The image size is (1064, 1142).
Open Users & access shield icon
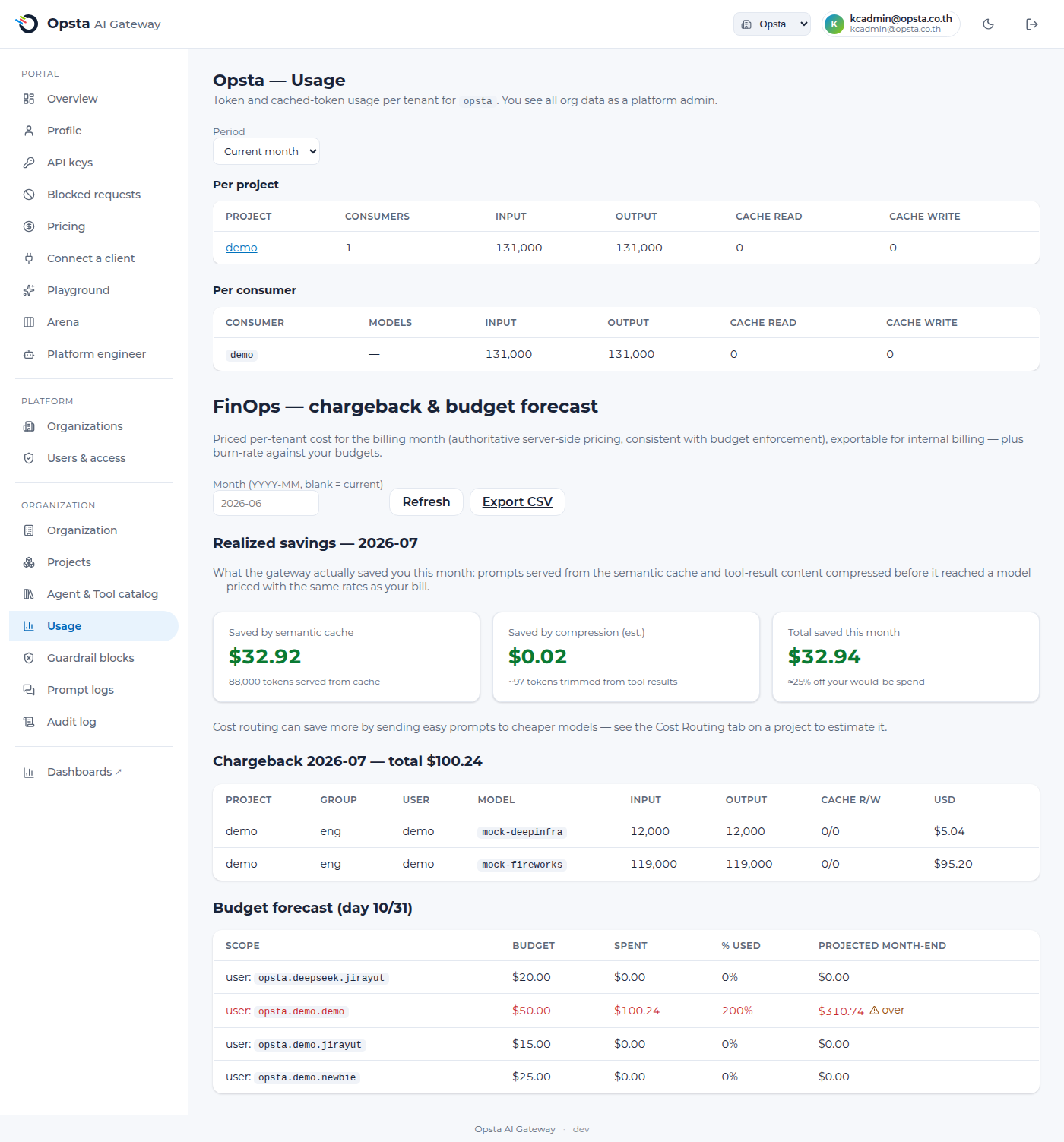pos(29,458)
